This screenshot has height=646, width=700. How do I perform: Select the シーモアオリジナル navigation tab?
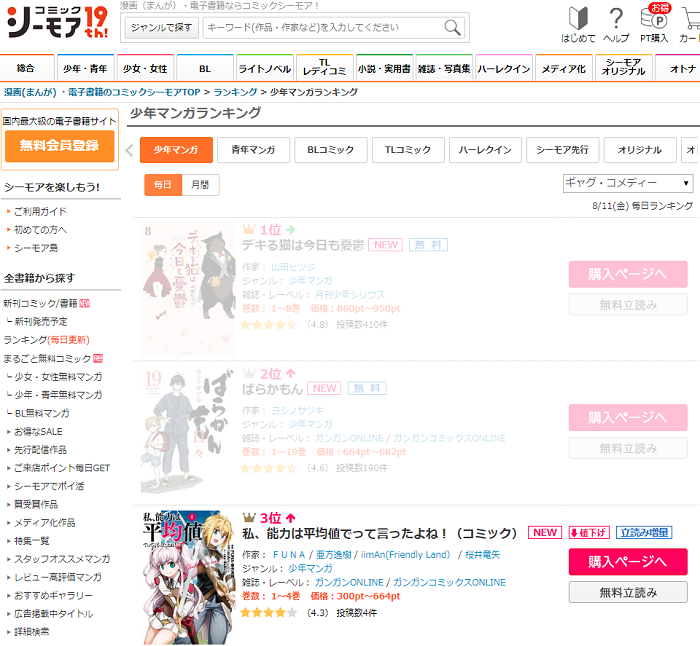[624, 67]
